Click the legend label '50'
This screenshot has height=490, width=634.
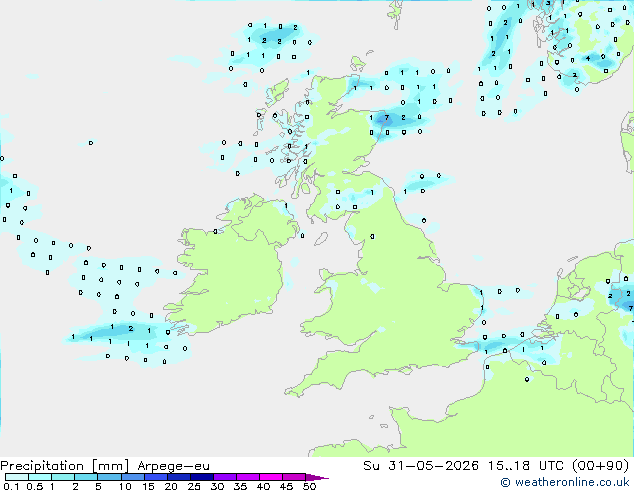point(309,486)
